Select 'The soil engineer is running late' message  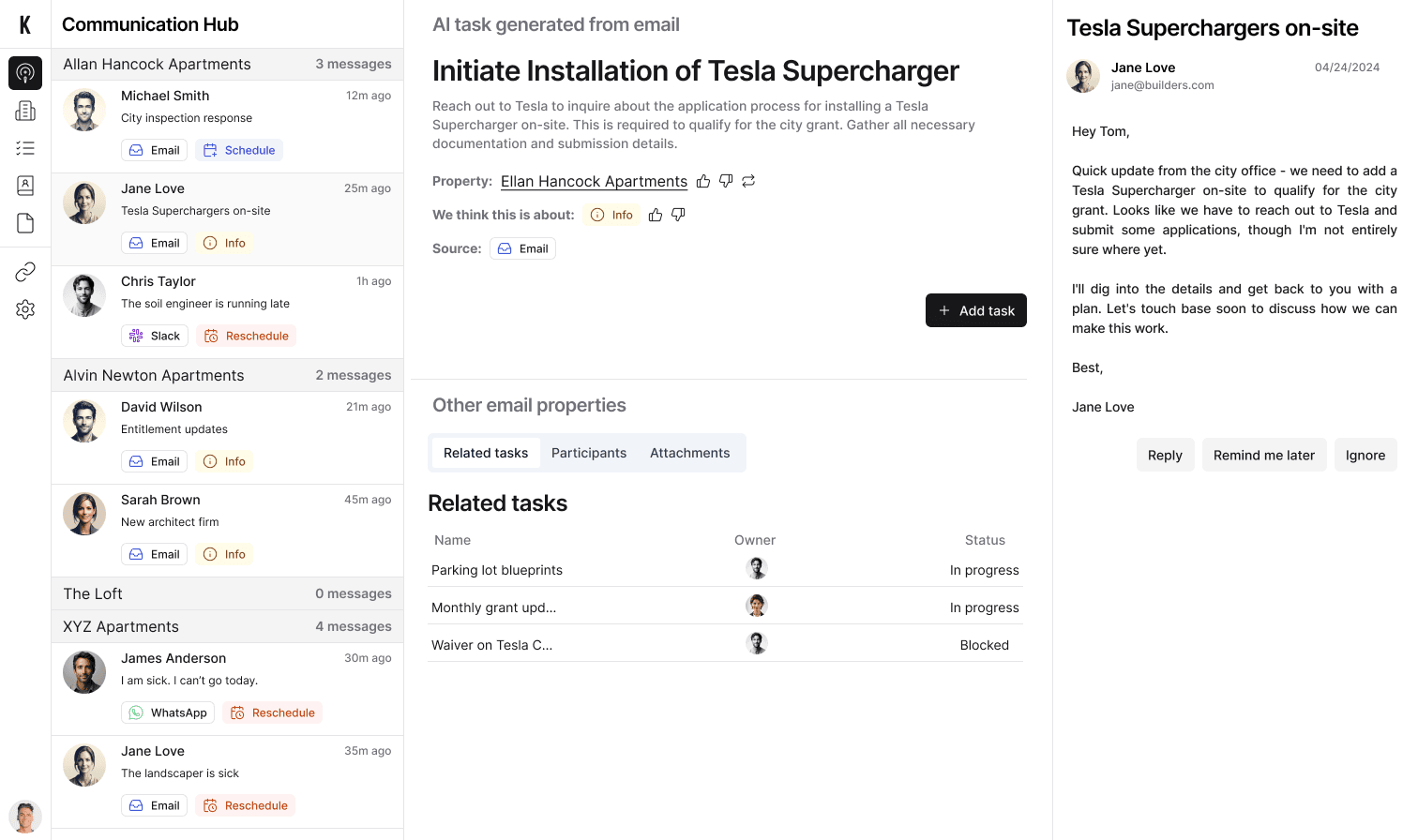(x=205, y=304)
